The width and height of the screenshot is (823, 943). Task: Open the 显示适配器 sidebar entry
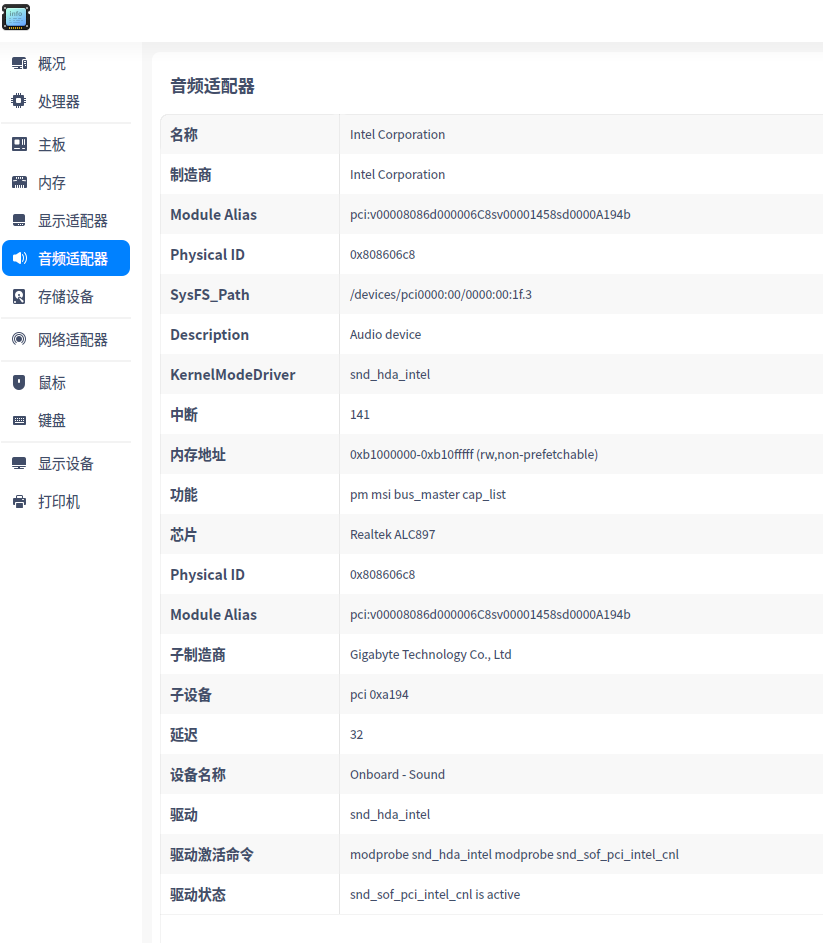pyautogui.click(x=66, y=220)
